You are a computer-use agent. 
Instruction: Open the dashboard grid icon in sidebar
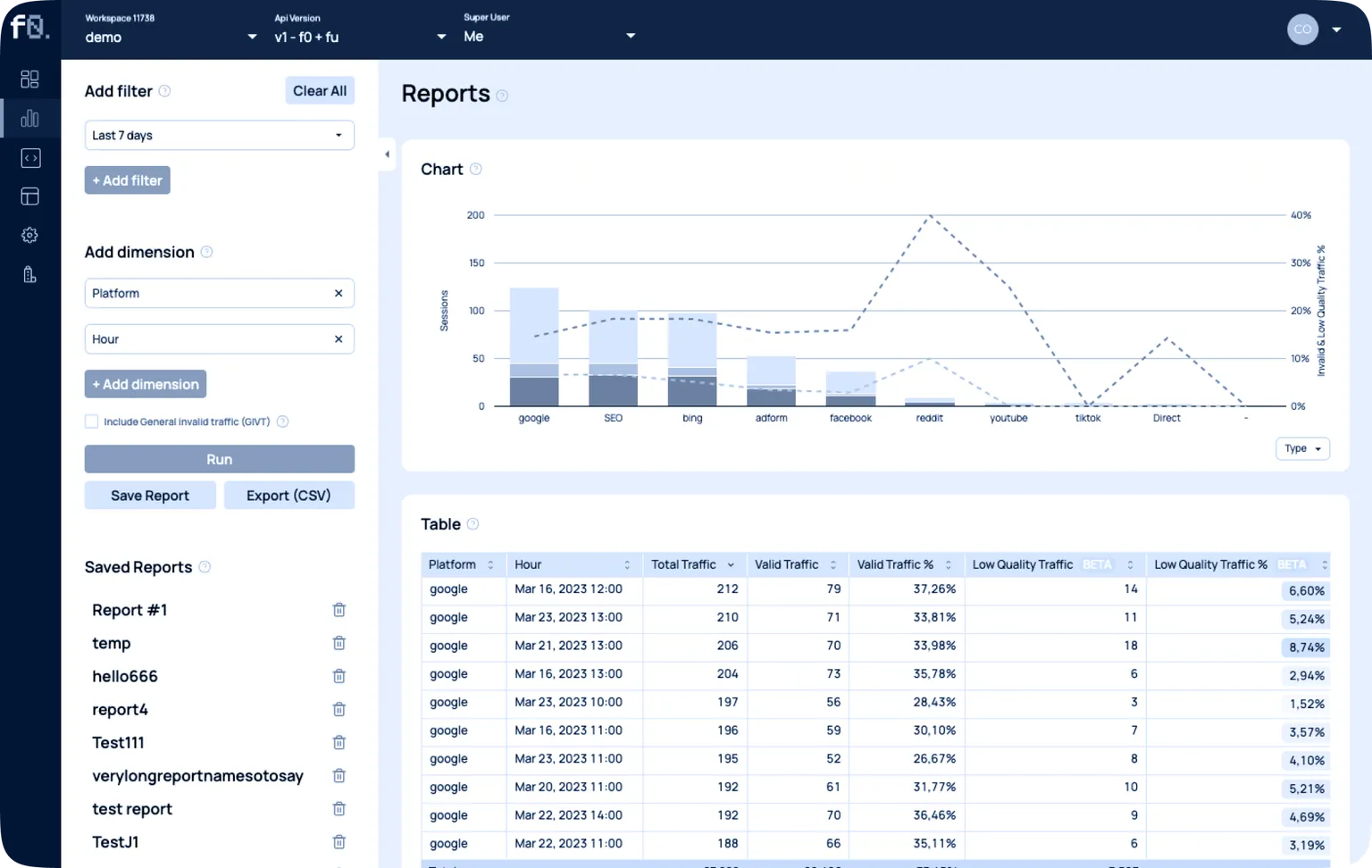[x=29, y=79]
